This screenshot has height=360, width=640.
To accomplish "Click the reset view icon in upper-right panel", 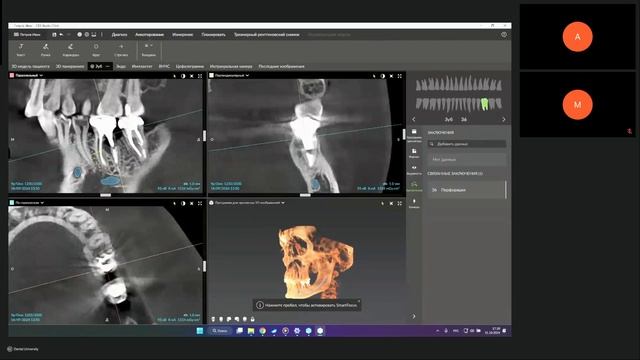I will pos(391,76).
